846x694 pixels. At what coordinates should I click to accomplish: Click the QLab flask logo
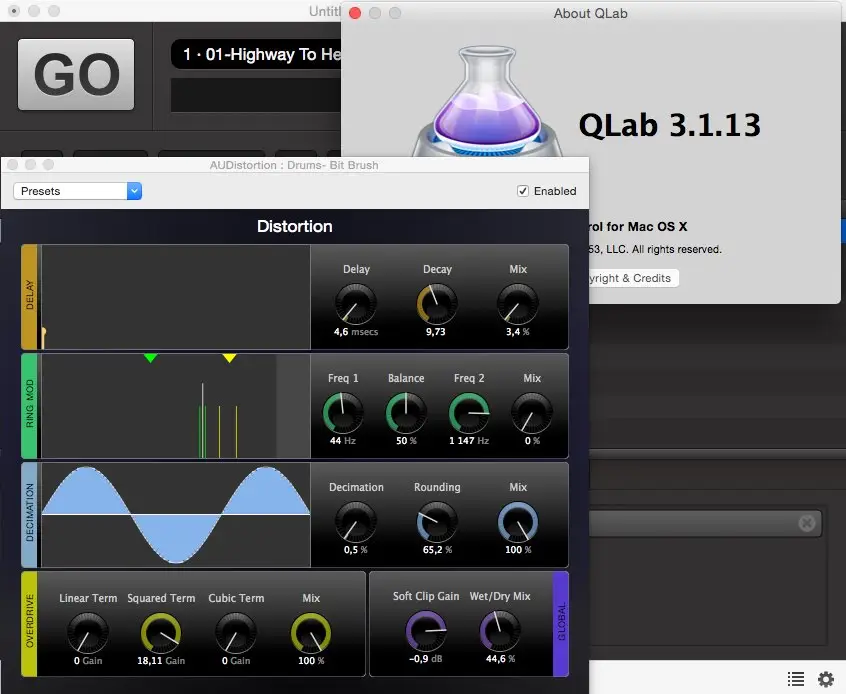pyautogui.click(x=487, y=103)
